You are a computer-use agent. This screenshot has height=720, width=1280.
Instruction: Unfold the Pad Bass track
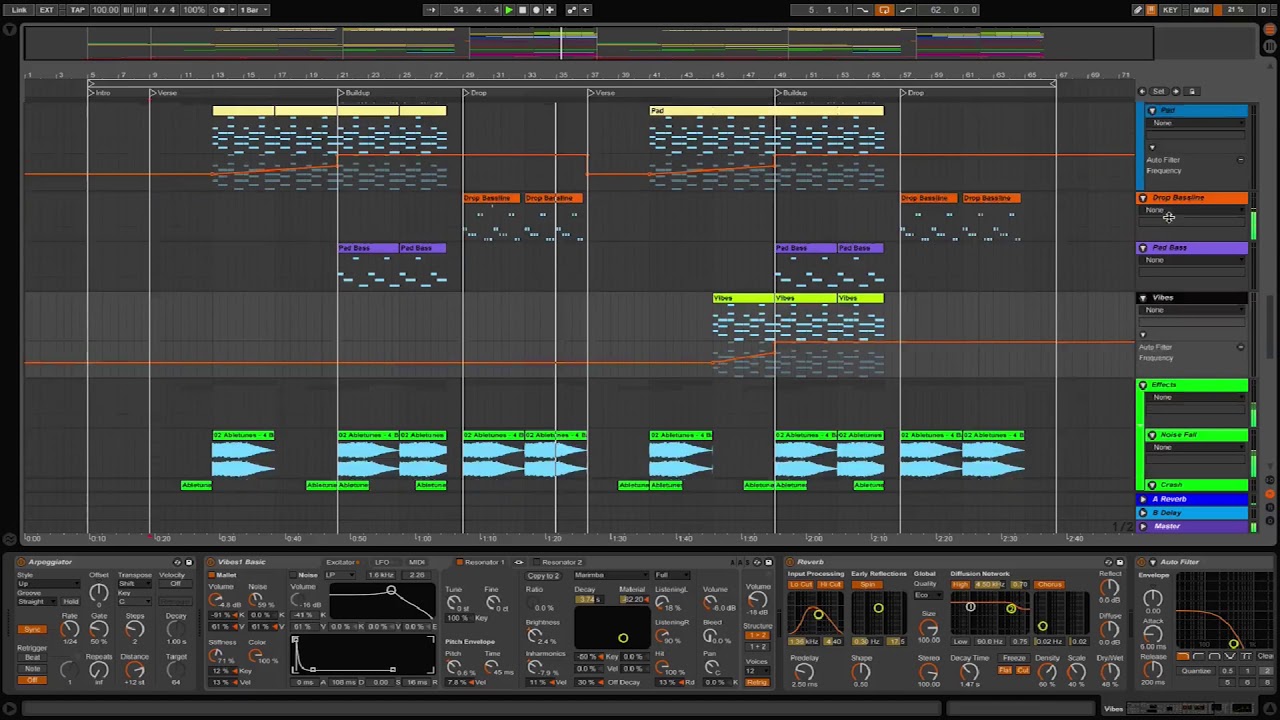click(1143, 248)
